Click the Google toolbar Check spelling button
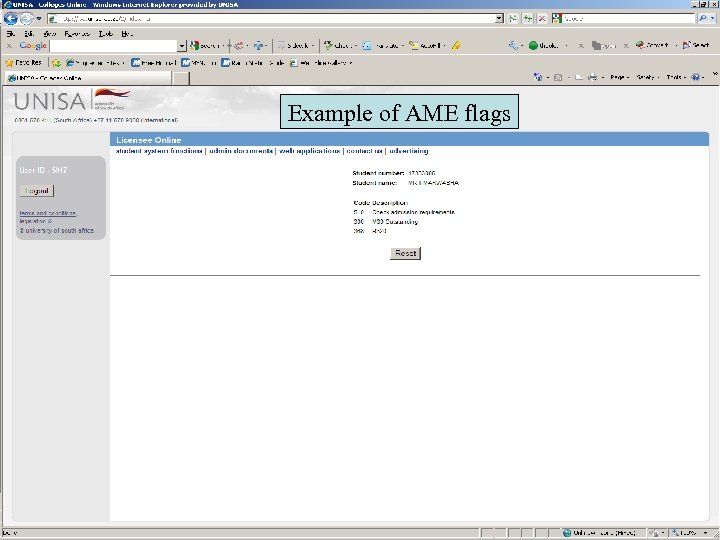The image size is (720, 540). pos(338,46)
